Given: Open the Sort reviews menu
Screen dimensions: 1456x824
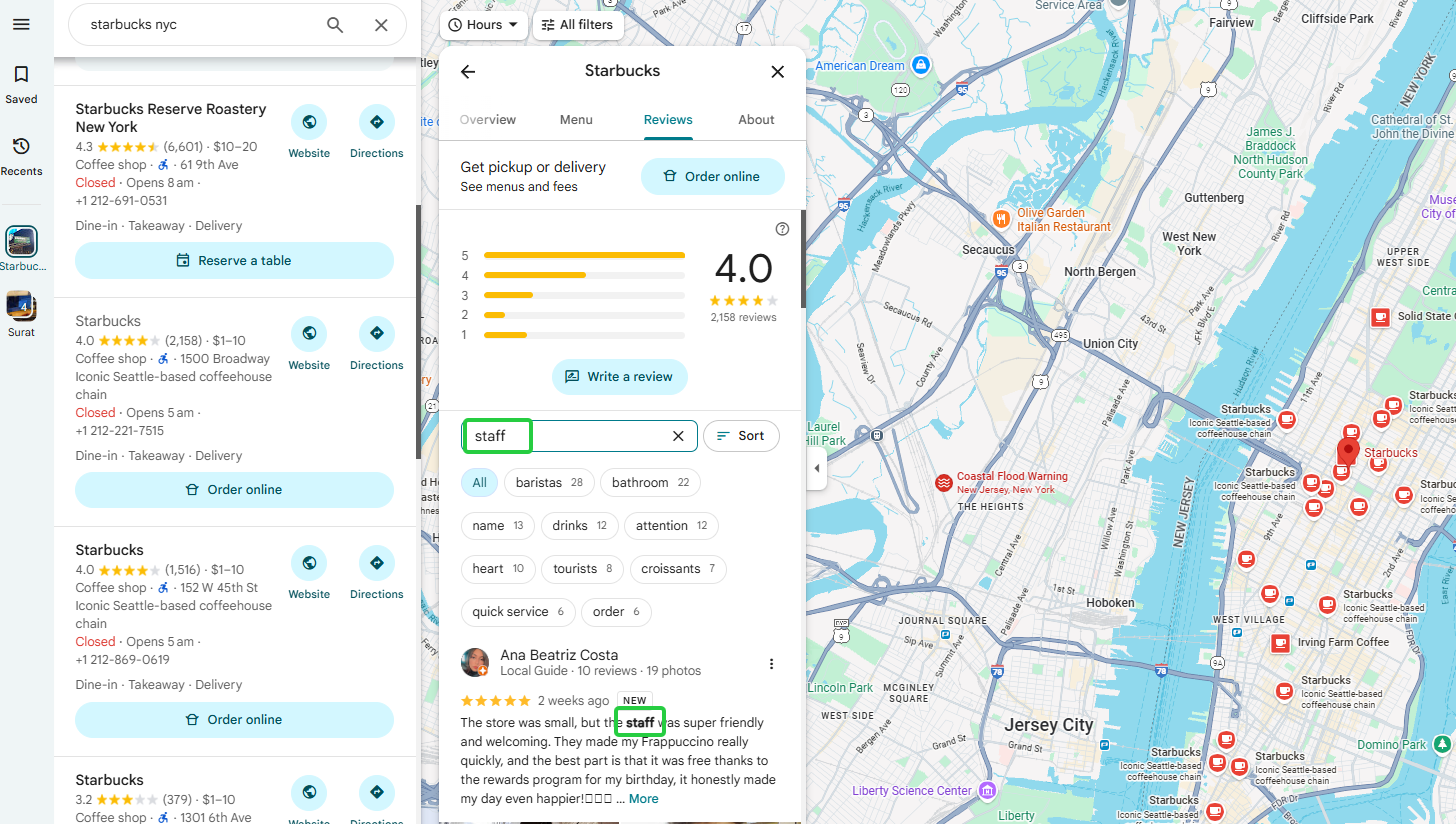Looking at the screenshot, I should point(741,436).
